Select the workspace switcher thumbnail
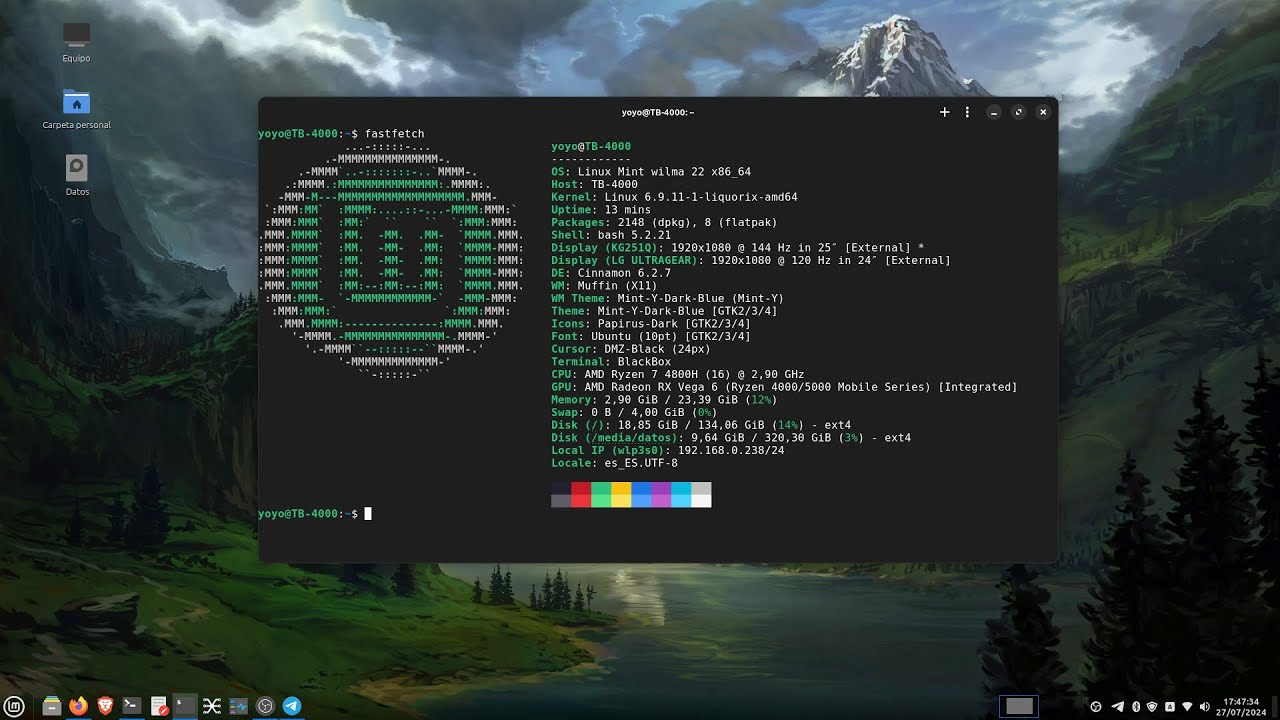 tap(1019, 706)
